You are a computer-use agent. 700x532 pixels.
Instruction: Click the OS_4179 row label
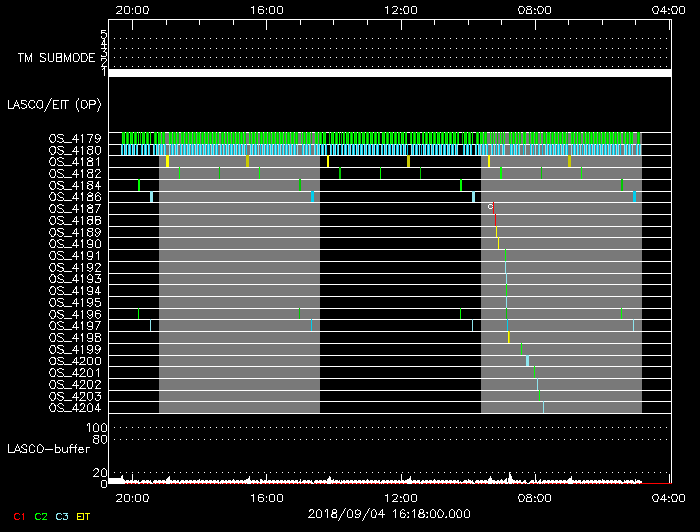(x=75, y=139)
